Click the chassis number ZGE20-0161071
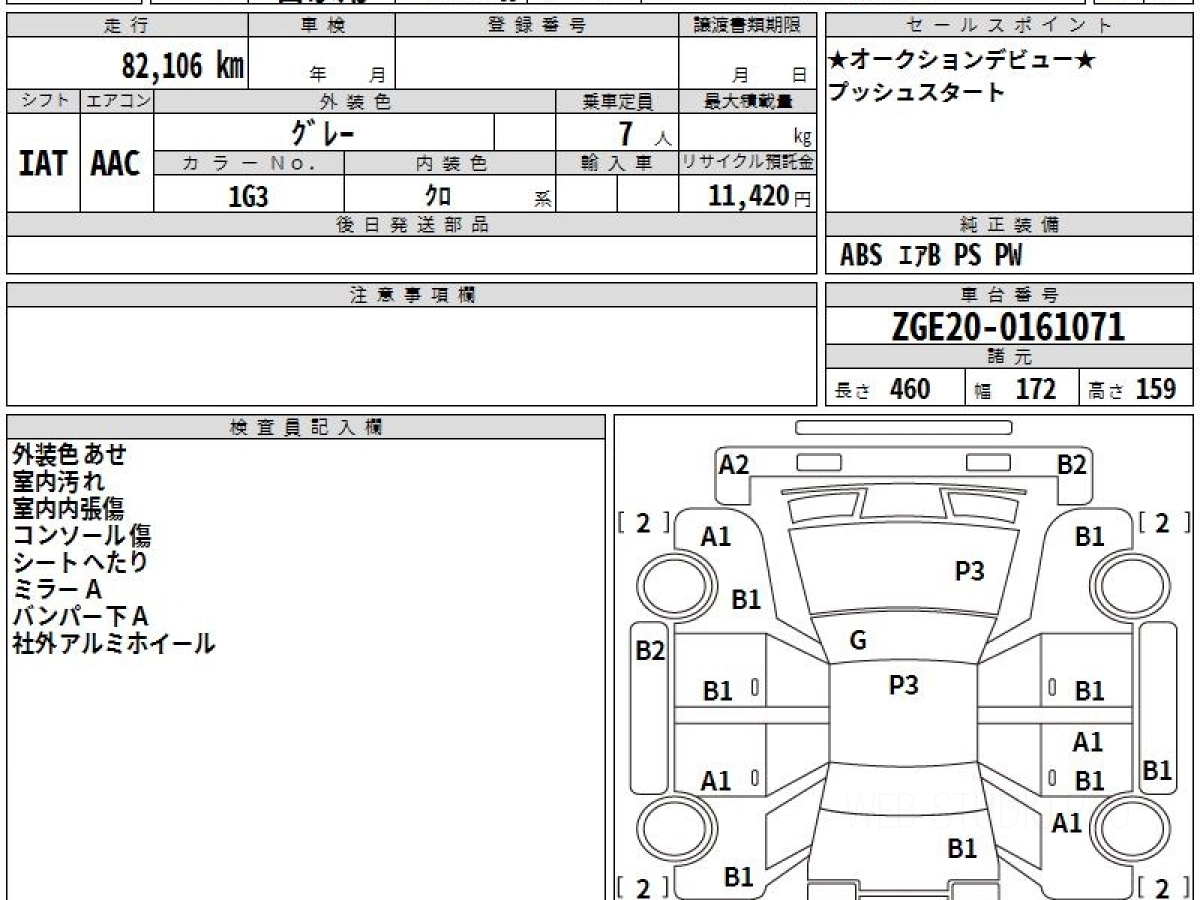Viewport: 1200px width, 900px height. click(x=1008, y=327)
